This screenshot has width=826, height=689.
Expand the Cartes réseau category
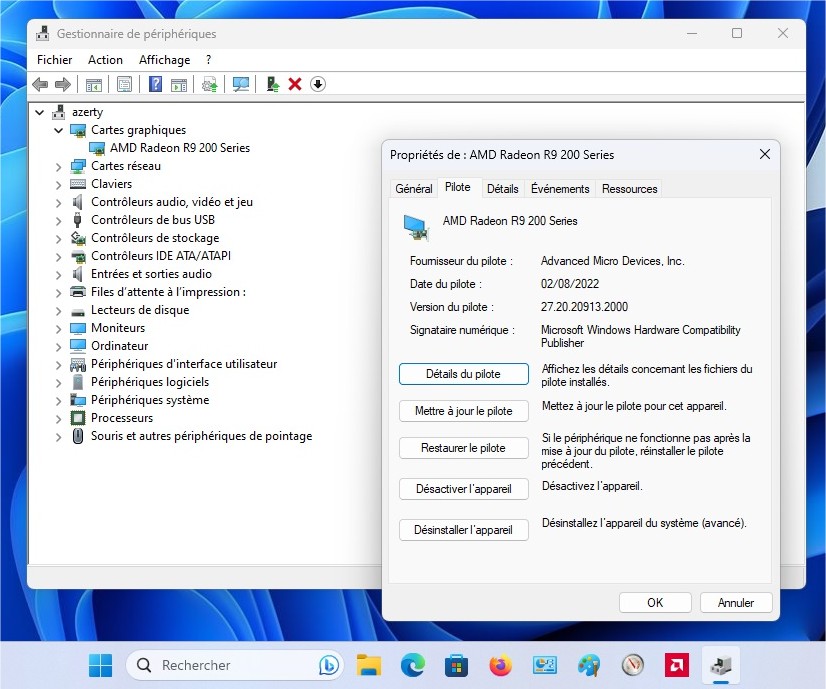(x=58, y=166)
